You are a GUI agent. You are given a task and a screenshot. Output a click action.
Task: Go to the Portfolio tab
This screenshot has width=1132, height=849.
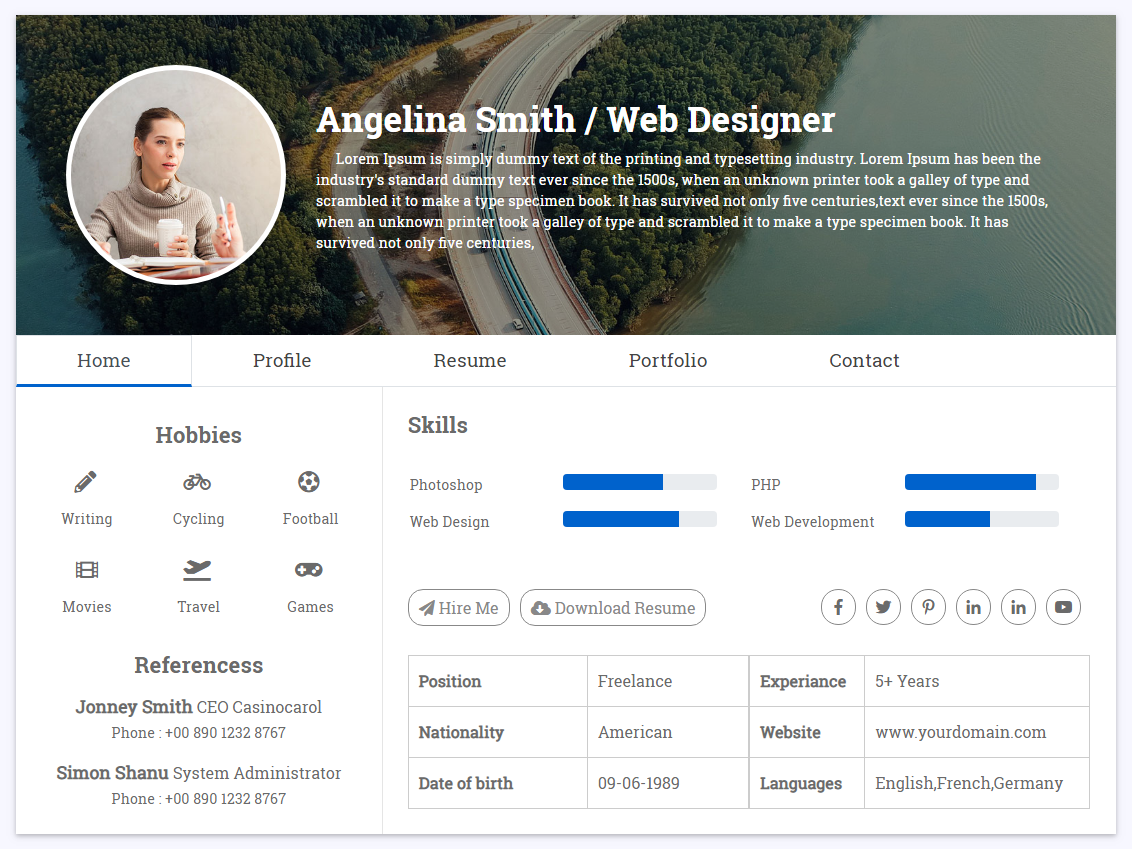tap(668, 361)
